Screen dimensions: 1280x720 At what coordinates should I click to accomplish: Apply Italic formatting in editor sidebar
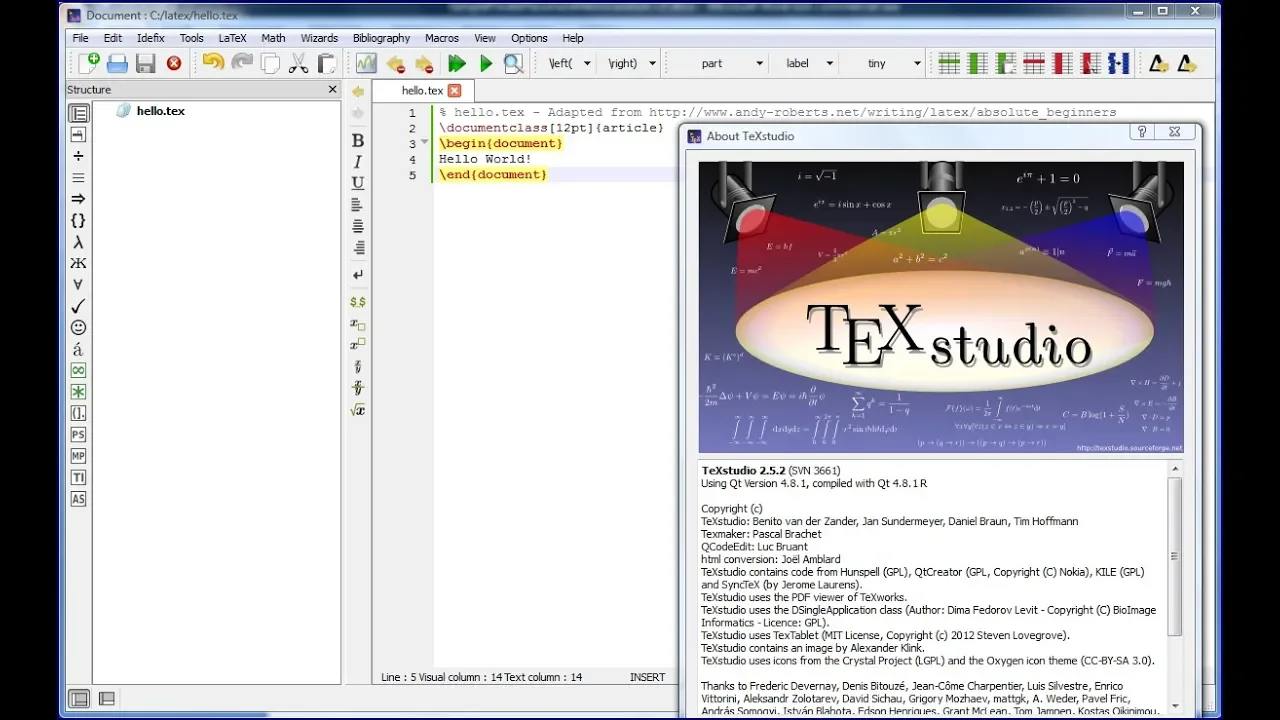coord(358,161)
